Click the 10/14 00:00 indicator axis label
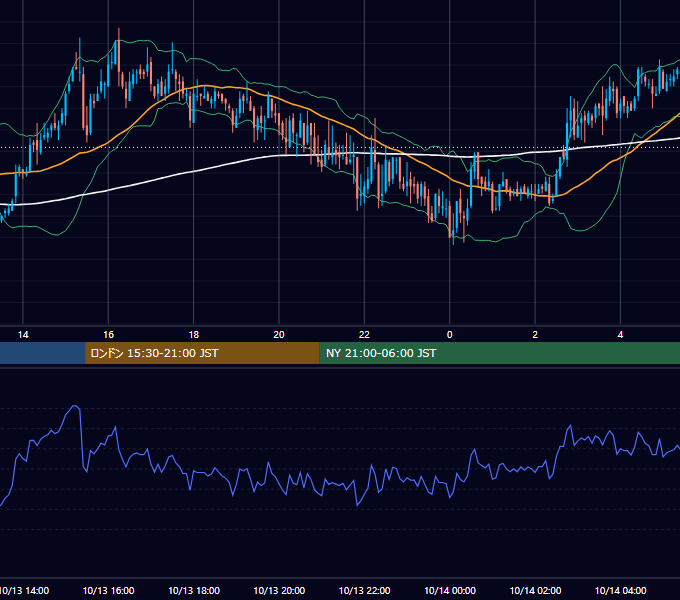 (450, 591)
